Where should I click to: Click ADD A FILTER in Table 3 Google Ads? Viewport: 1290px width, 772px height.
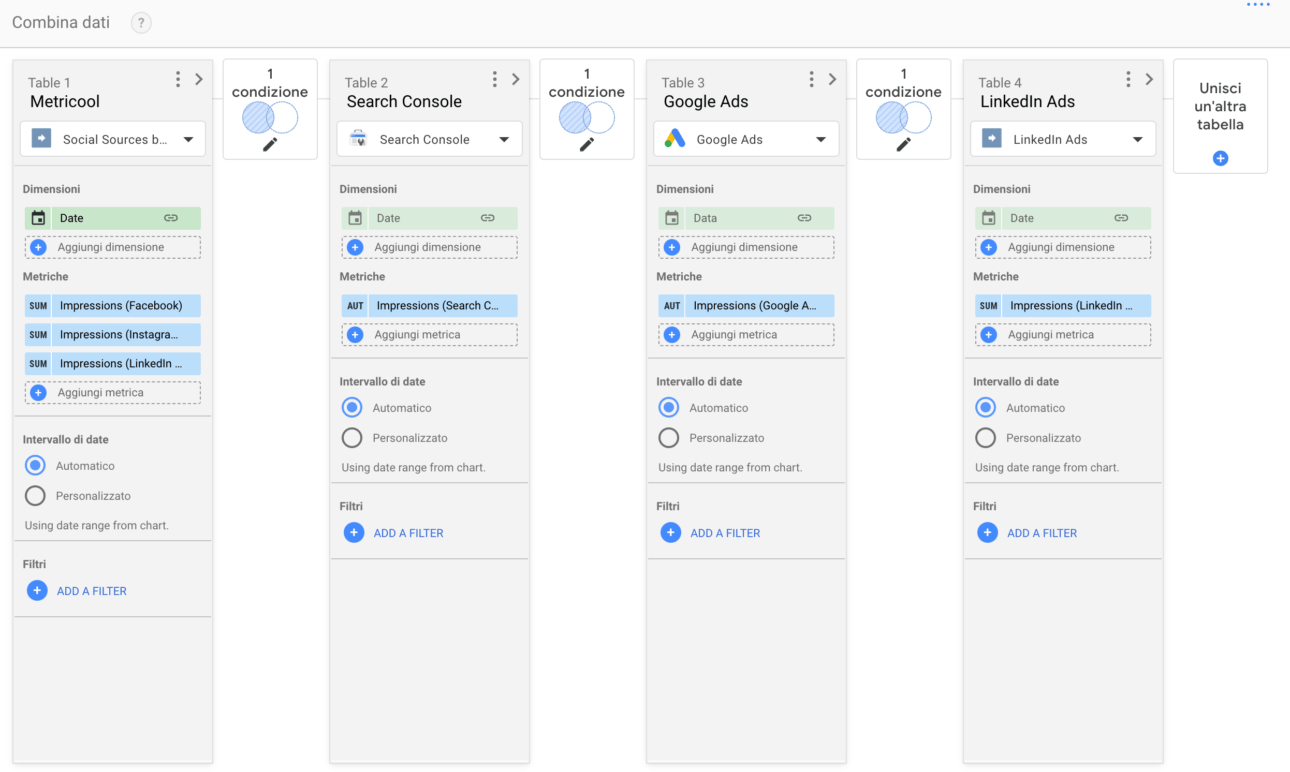[x=711, y=533]
